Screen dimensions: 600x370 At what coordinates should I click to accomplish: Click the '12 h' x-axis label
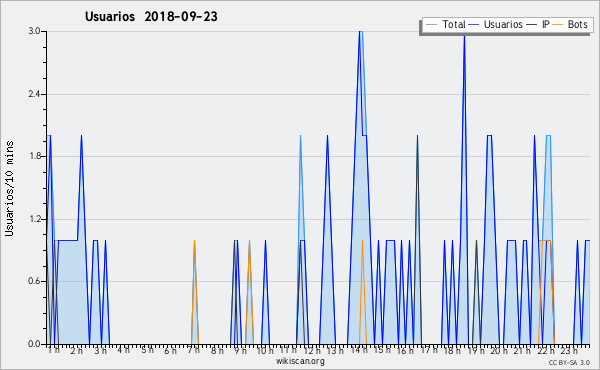pyautogui.click(x=312, y=350)
